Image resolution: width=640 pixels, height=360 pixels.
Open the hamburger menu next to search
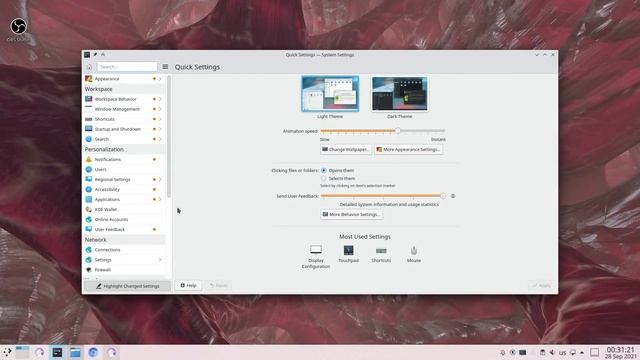pyautogui.click(x=165, y=67)
